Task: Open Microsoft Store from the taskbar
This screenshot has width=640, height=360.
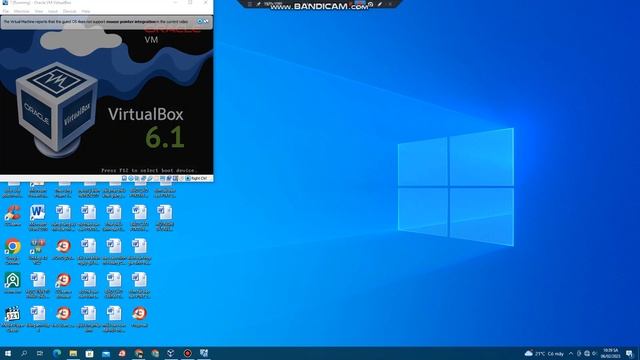Action: coord(89,353)
